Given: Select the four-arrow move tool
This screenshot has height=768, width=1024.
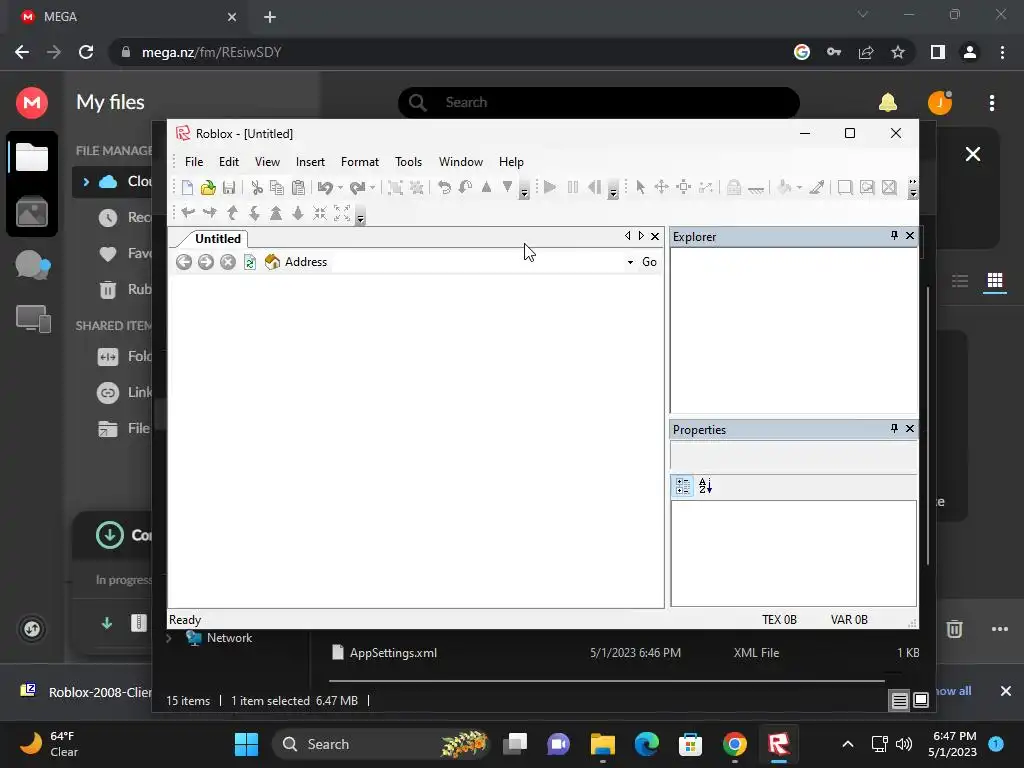Looking at the screenshot, I should (662, 188).
